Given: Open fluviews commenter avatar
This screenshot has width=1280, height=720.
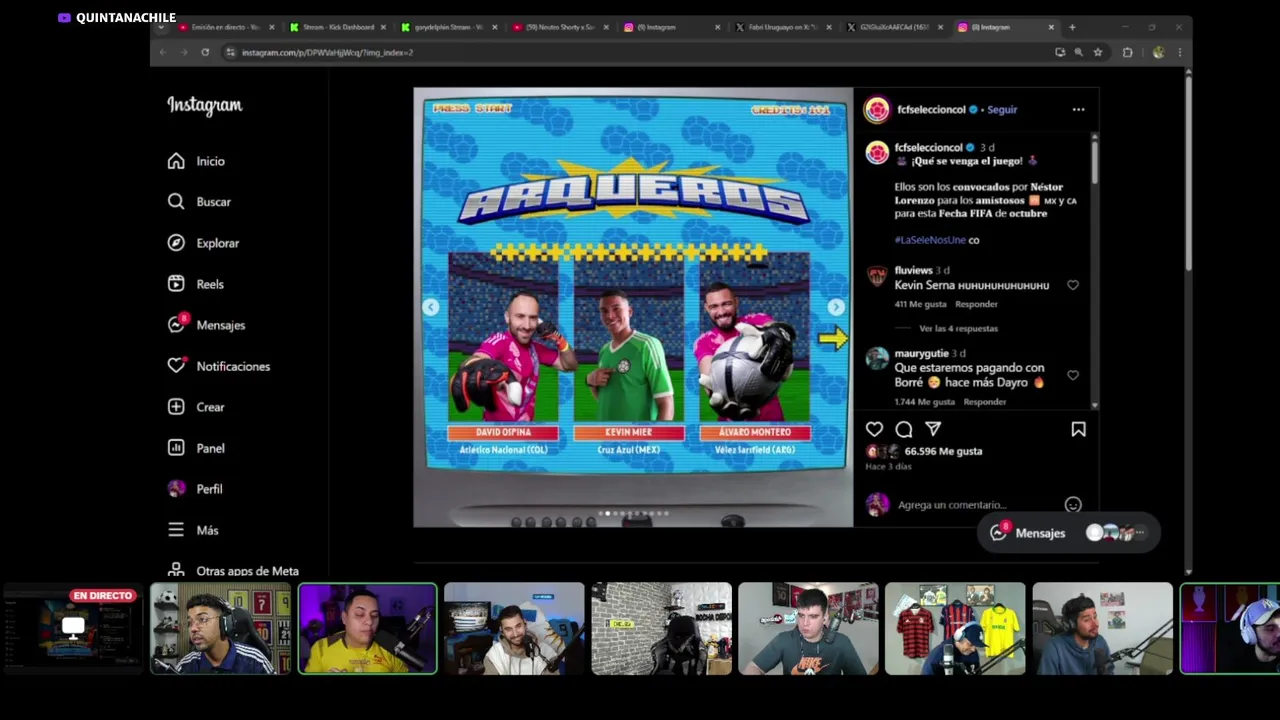Looking at the screenshot, I should (877, 277).
